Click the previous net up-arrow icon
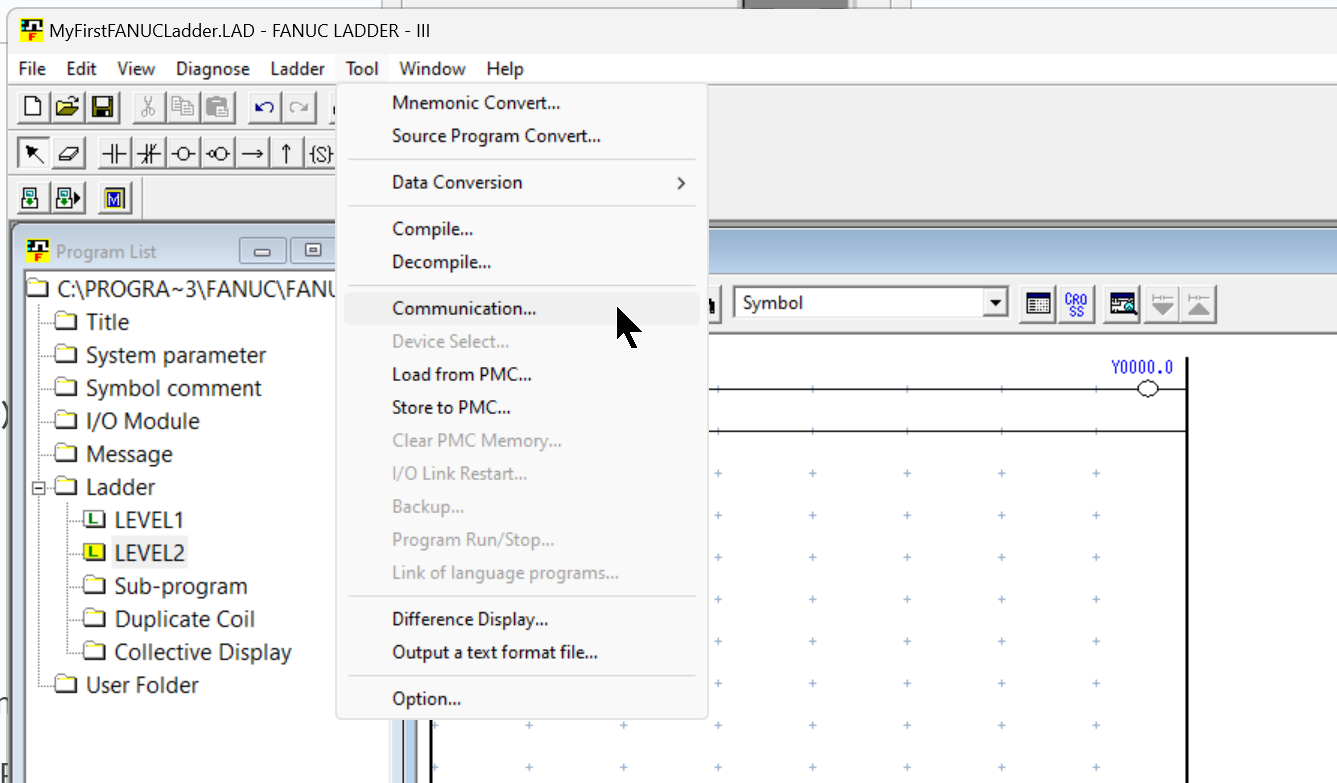1337x783 pixels. point(1198,304)
